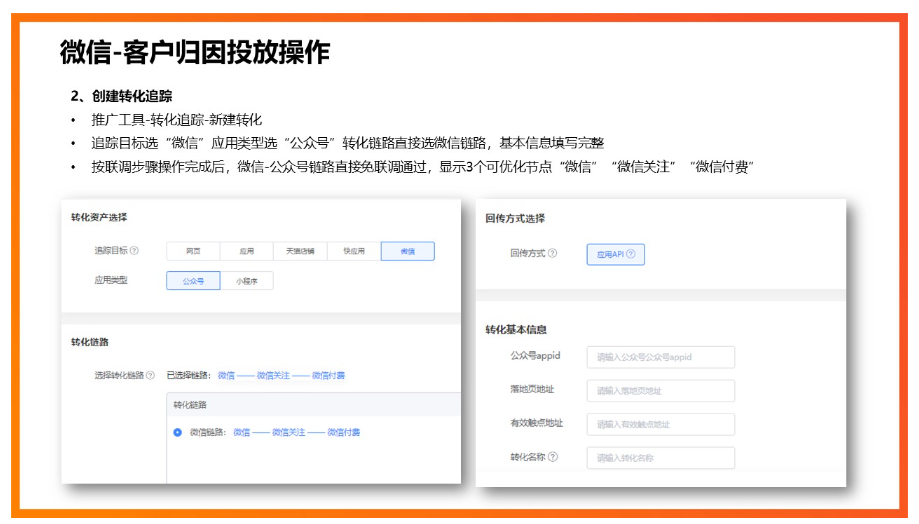The height and width of the screenshot is (524, 919).
Task: Click the 回传方式选择 section heading
Action: tap(515, 219)
